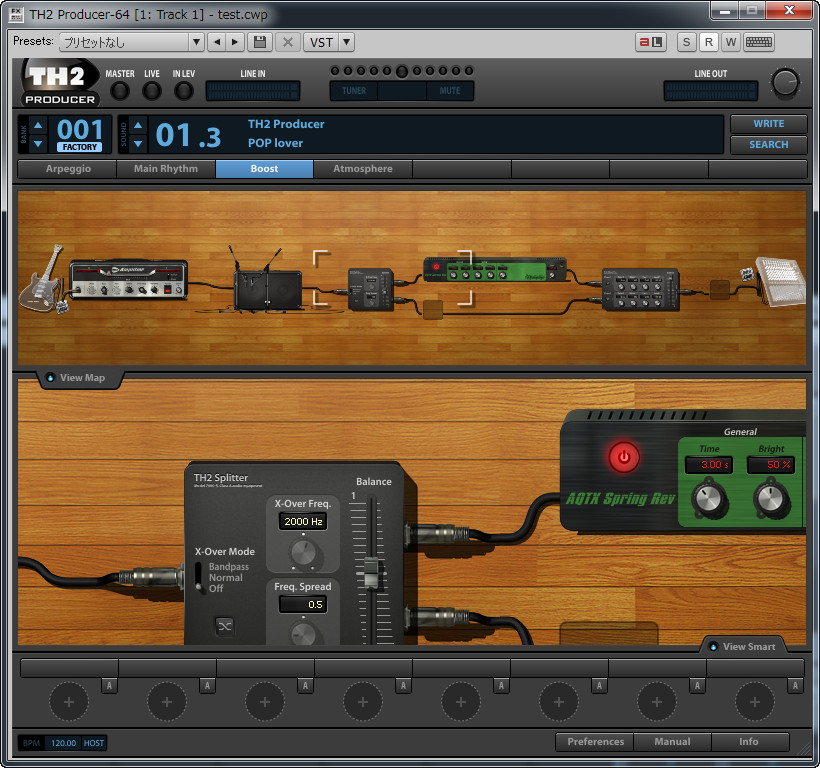Screen dimensions: 820x768
Task: Click the BPM 120.00 tempo field
Action: click(63, 743)
